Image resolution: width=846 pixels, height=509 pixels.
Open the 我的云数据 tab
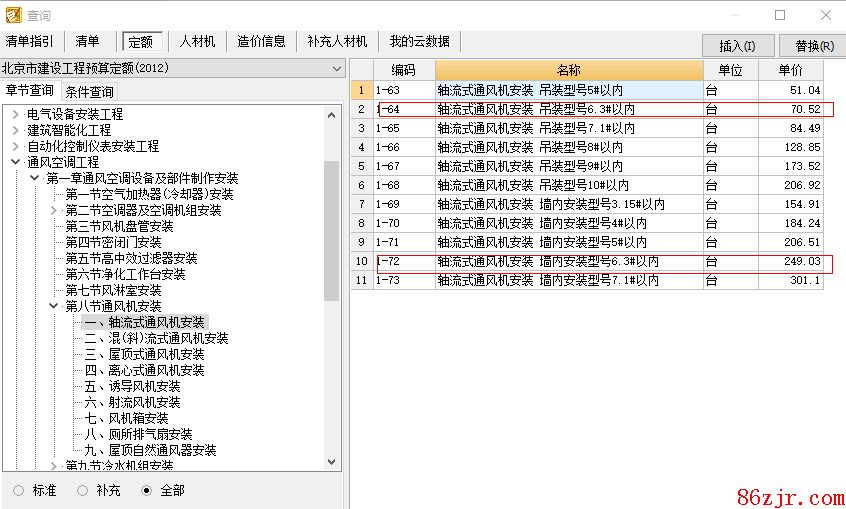coord(419,41)
